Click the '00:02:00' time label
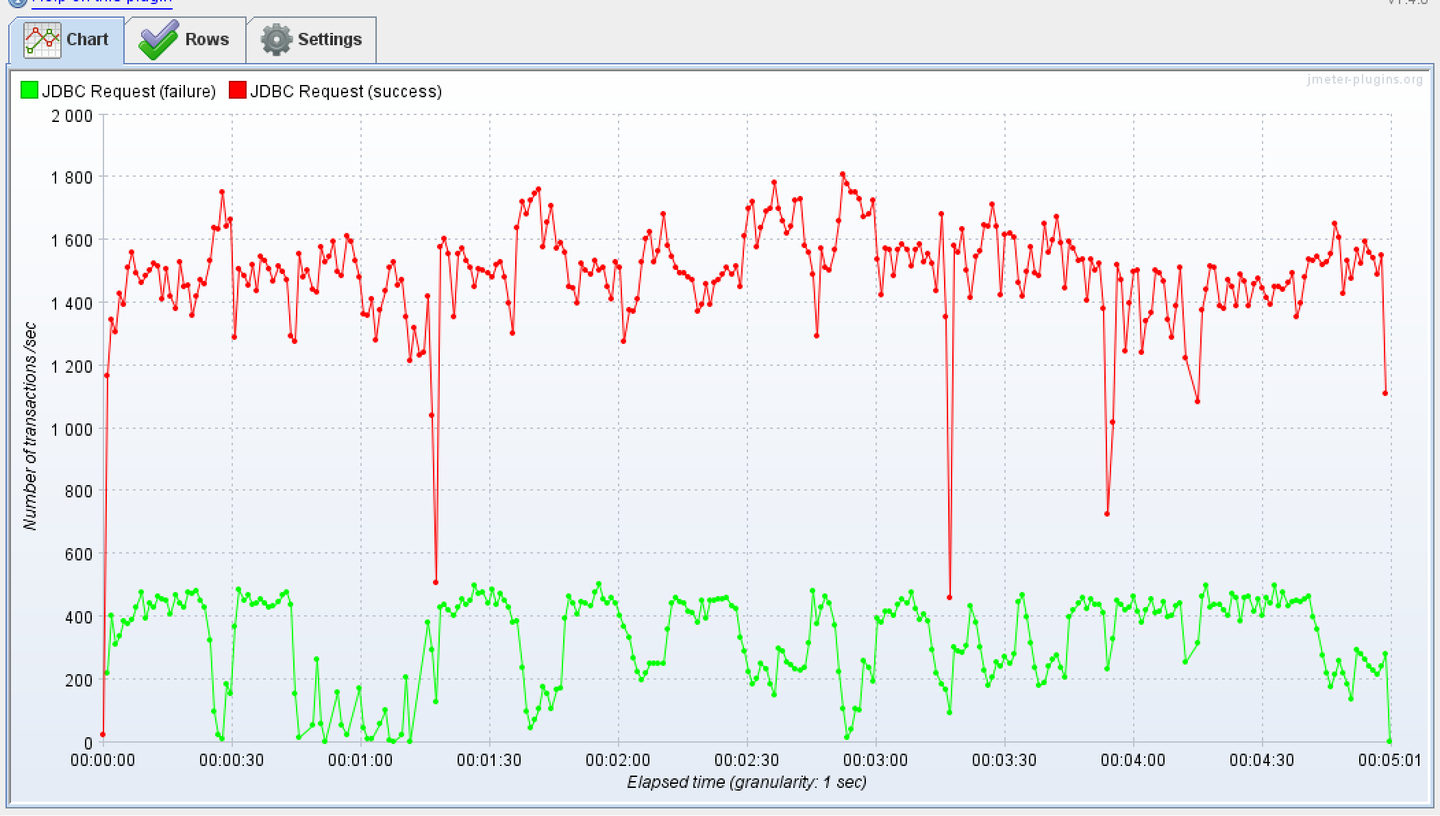The image size is (1440, 816). 619,760
